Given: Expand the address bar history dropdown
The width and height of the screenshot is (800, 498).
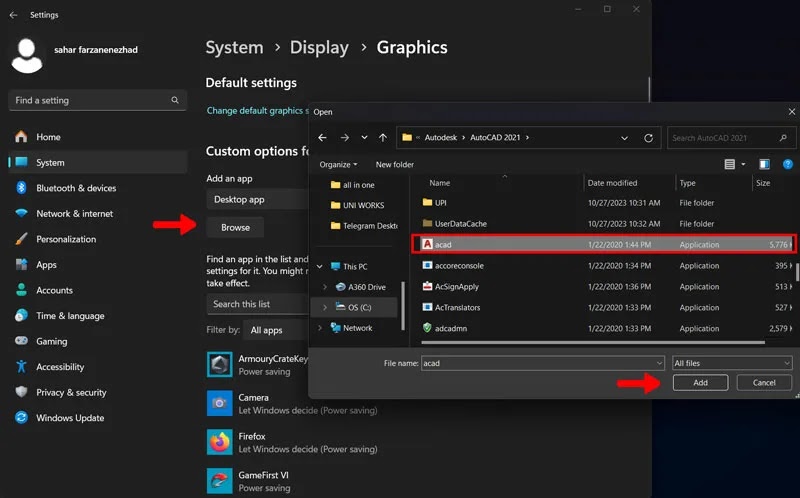Looking at the screenshot, I should tap(624, 138).
